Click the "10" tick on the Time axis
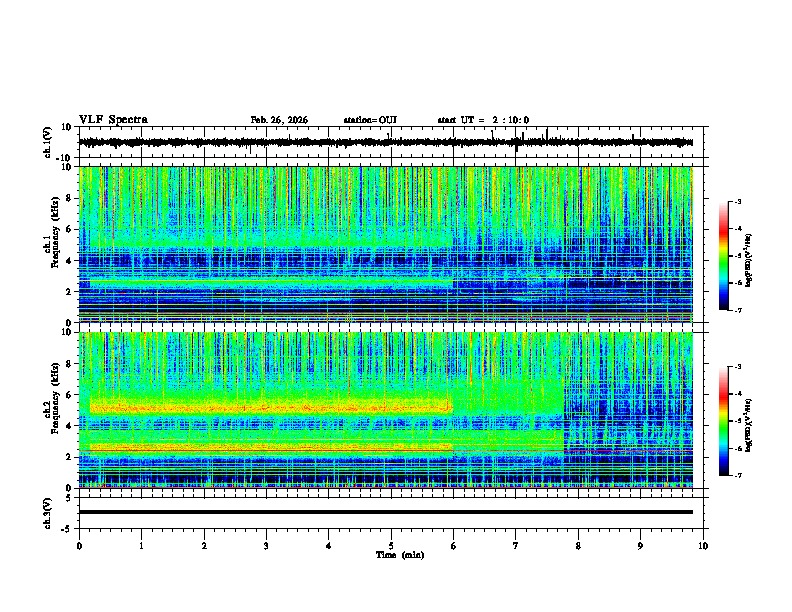 click(x=703, y=546)
